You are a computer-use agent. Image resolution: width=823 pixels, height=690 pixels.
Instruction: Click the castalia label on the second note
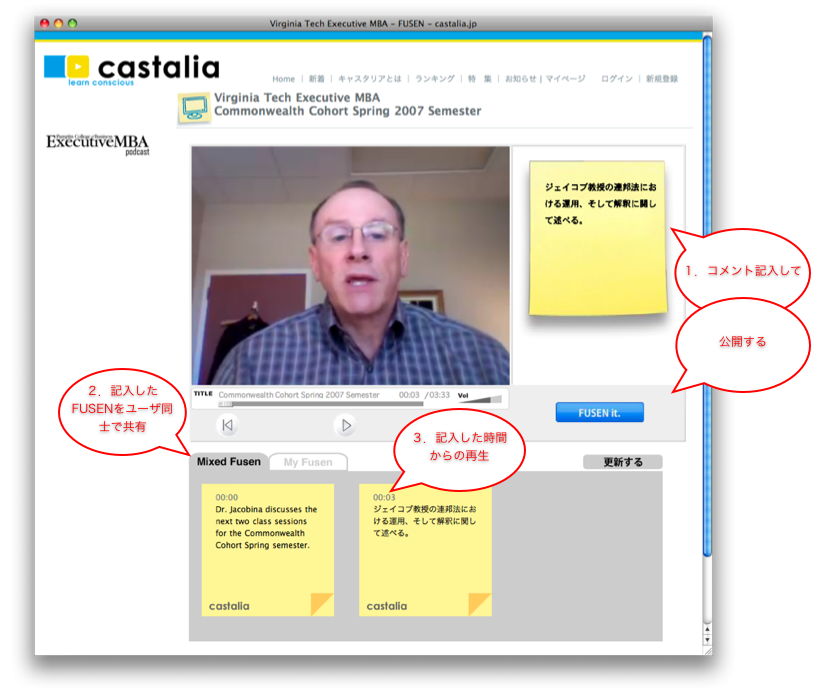(x=386, y=606)
